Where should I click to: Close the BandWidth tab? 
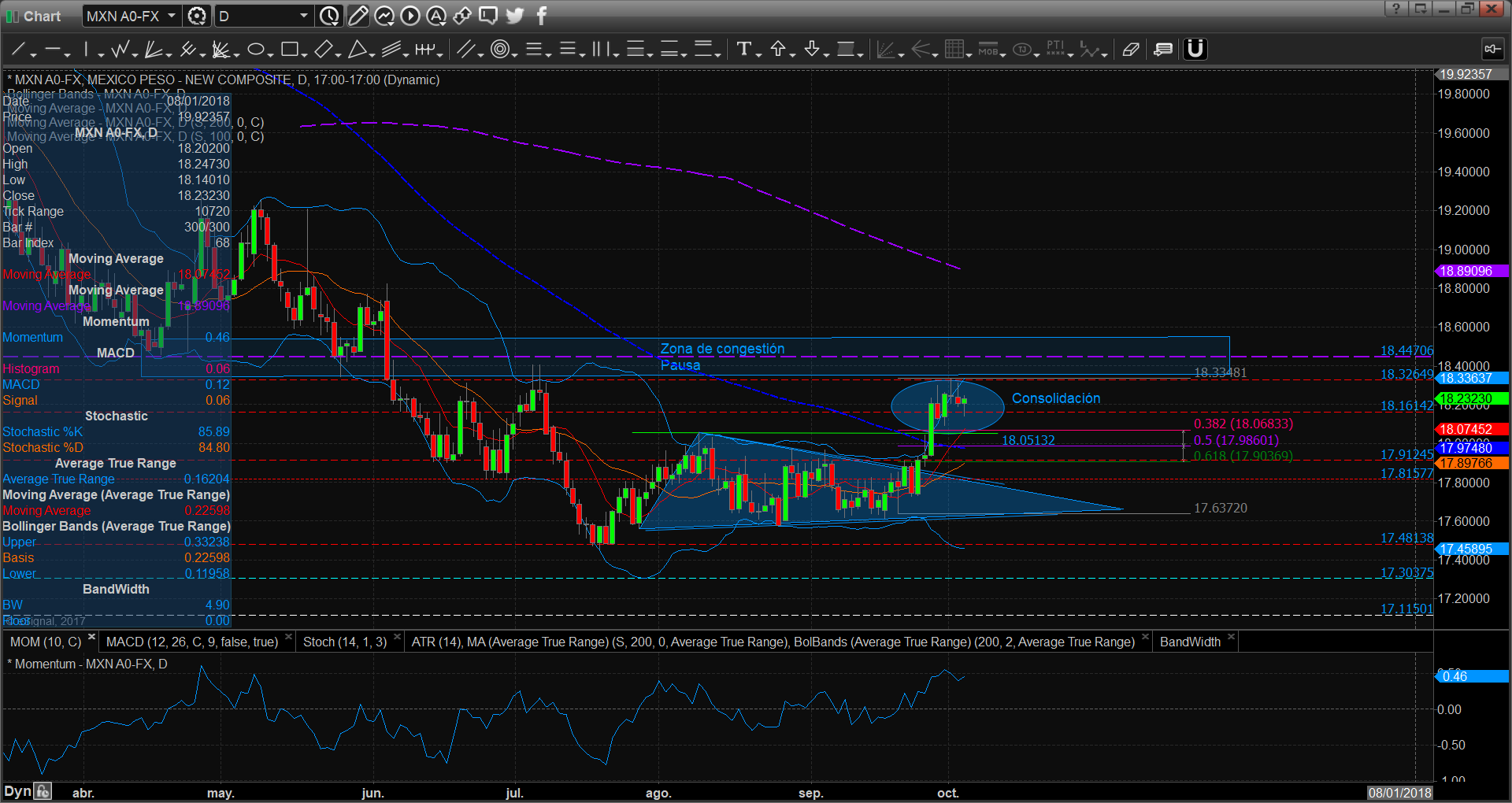tap(1231, 638)
